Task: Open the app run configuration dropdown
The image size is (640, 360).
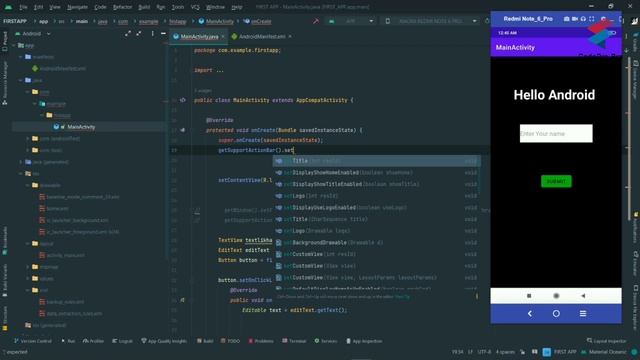Action: click(351, 21)
